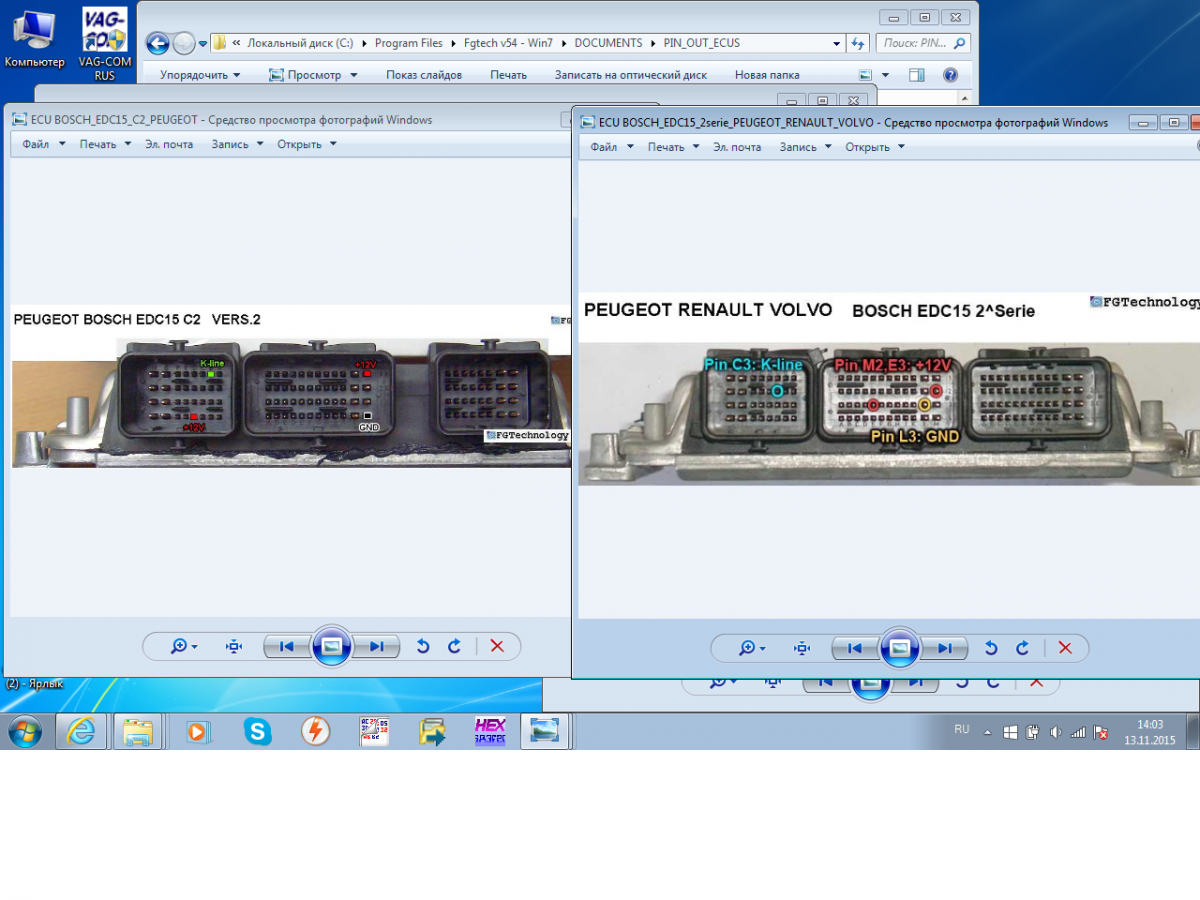The width and height of the screenshot is (1200, 900).
Task: Start slideshow in the EDC15_C2_PEUGEOT viewer
Action: coord(331,646)
